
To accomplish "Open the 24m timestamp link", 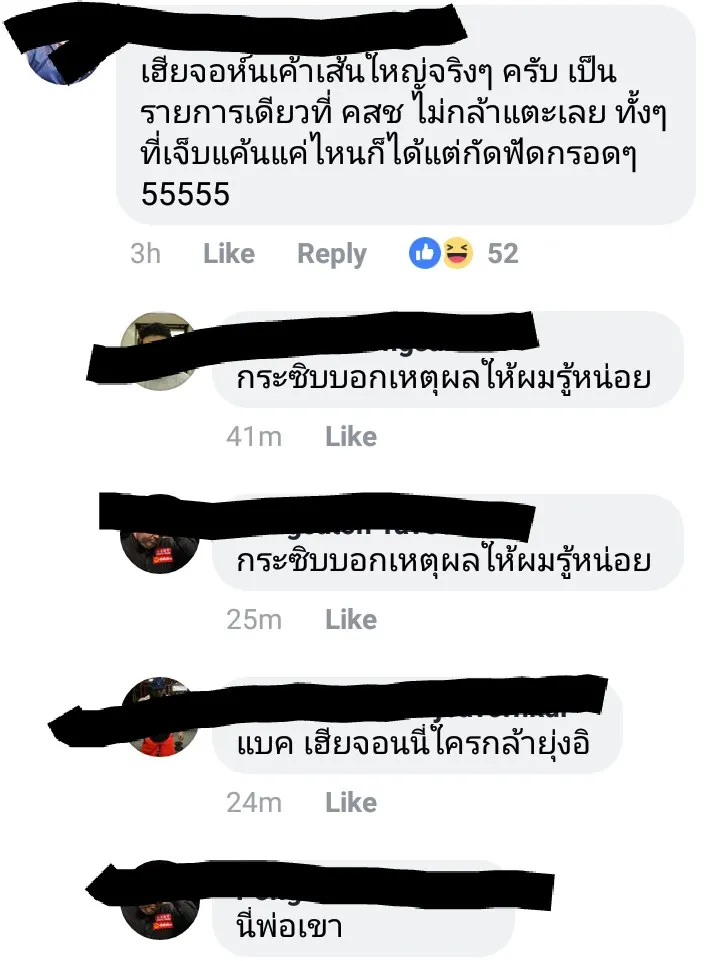I will (x=254, y=803).
